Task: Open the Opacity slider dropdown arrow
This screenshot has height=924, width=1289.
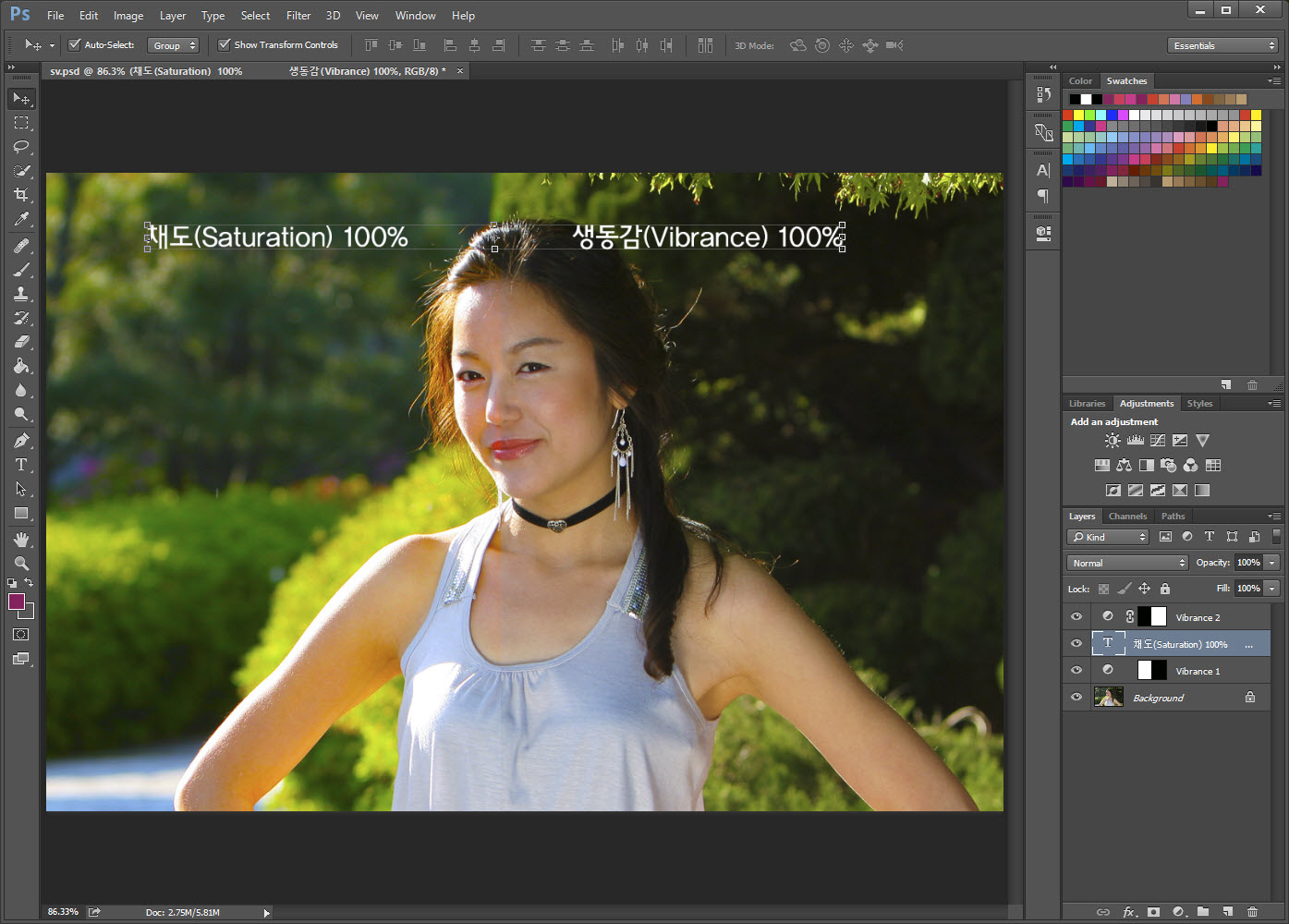Action: [x=1272, y=563]
